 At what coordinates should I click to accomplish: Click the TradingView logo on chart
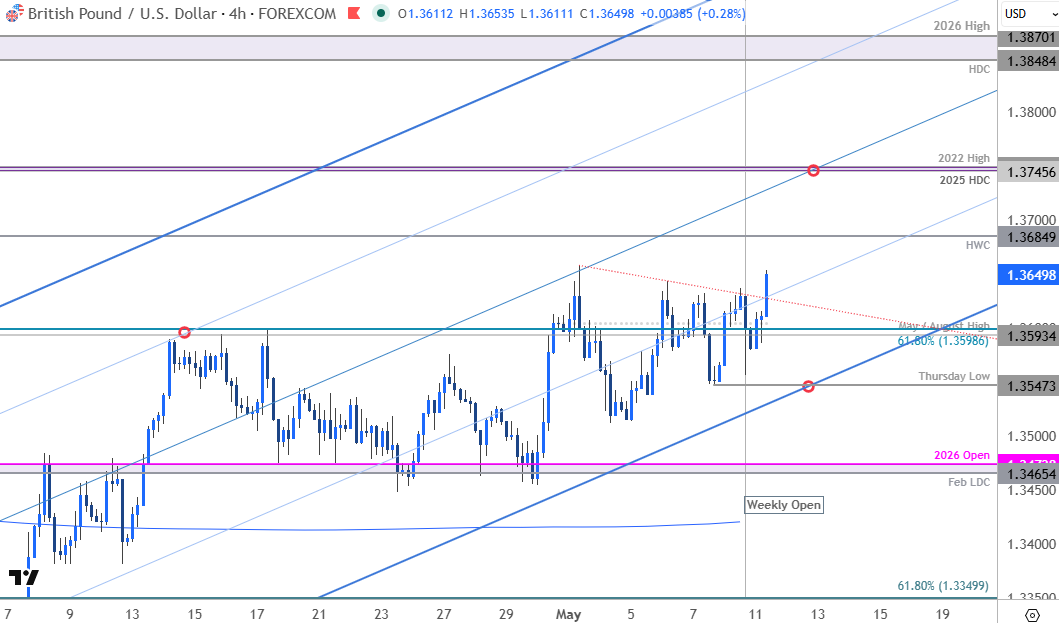24,578
